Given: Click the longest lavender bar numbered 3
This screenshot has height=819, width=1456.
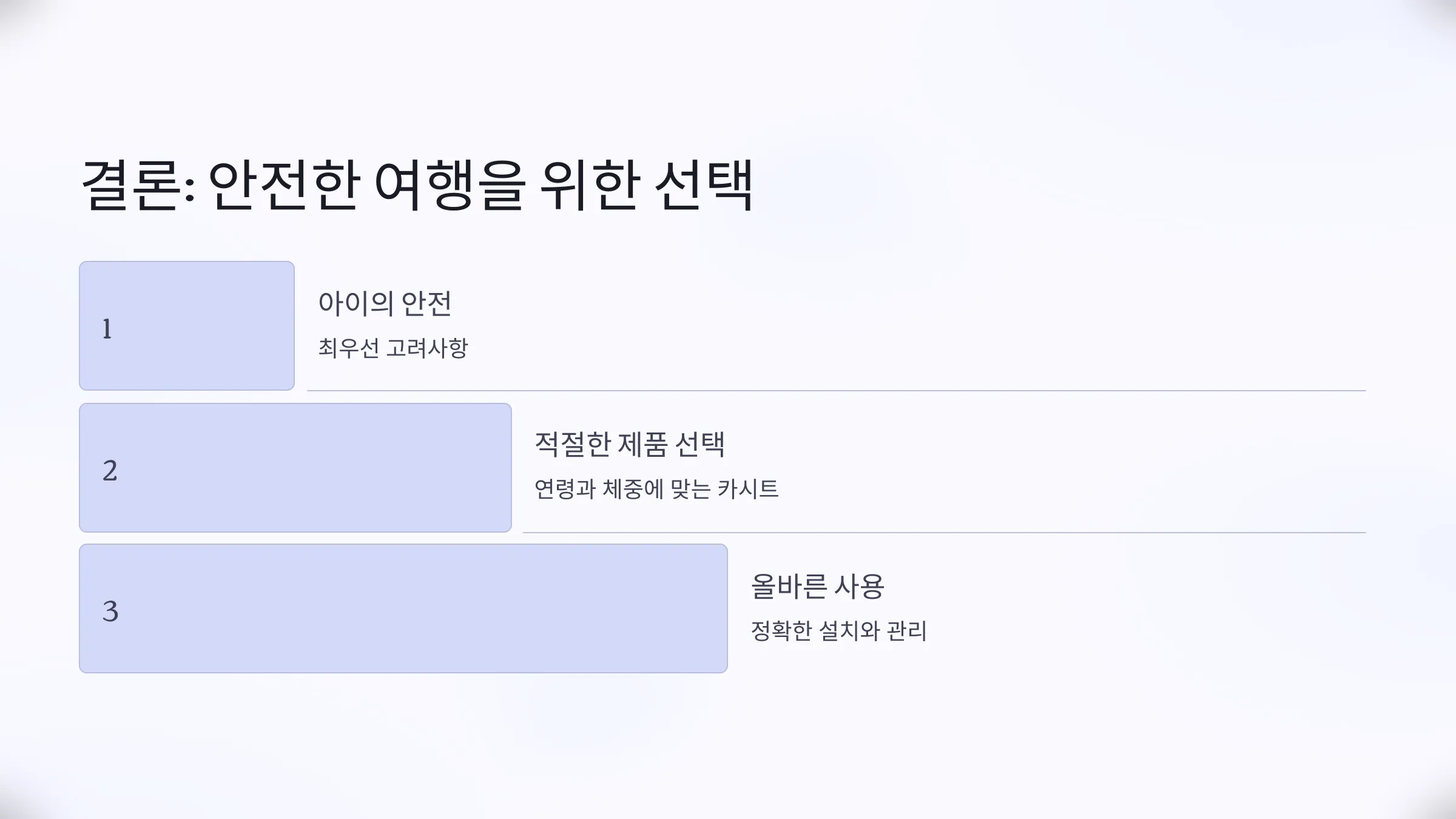Looking at the screenshot, I should click(x=403, y=608).
